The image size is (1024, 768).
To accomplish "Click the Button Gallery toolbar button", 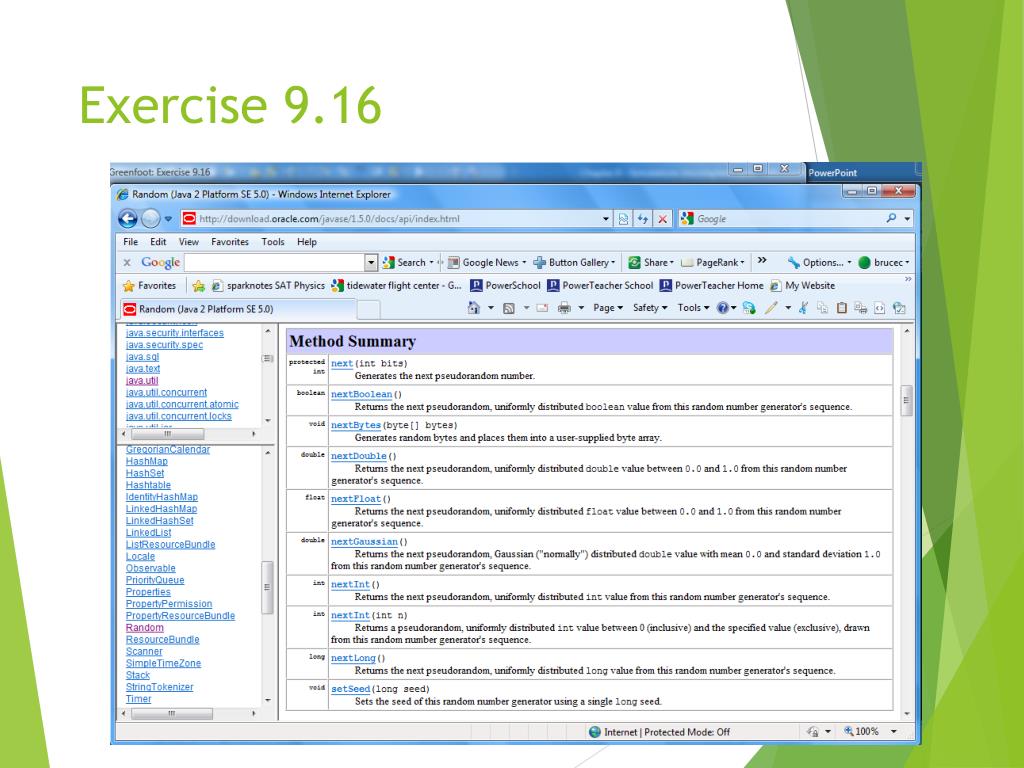I will (575, 263).
